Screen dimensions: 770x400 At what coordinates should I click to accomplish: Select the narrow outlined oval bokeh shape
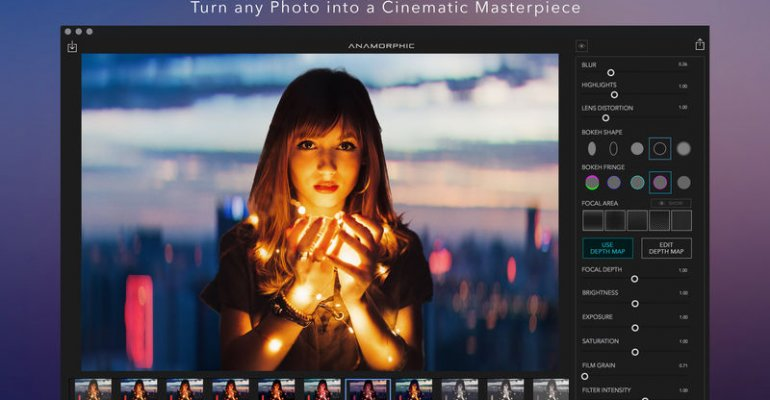pos(613,148)
